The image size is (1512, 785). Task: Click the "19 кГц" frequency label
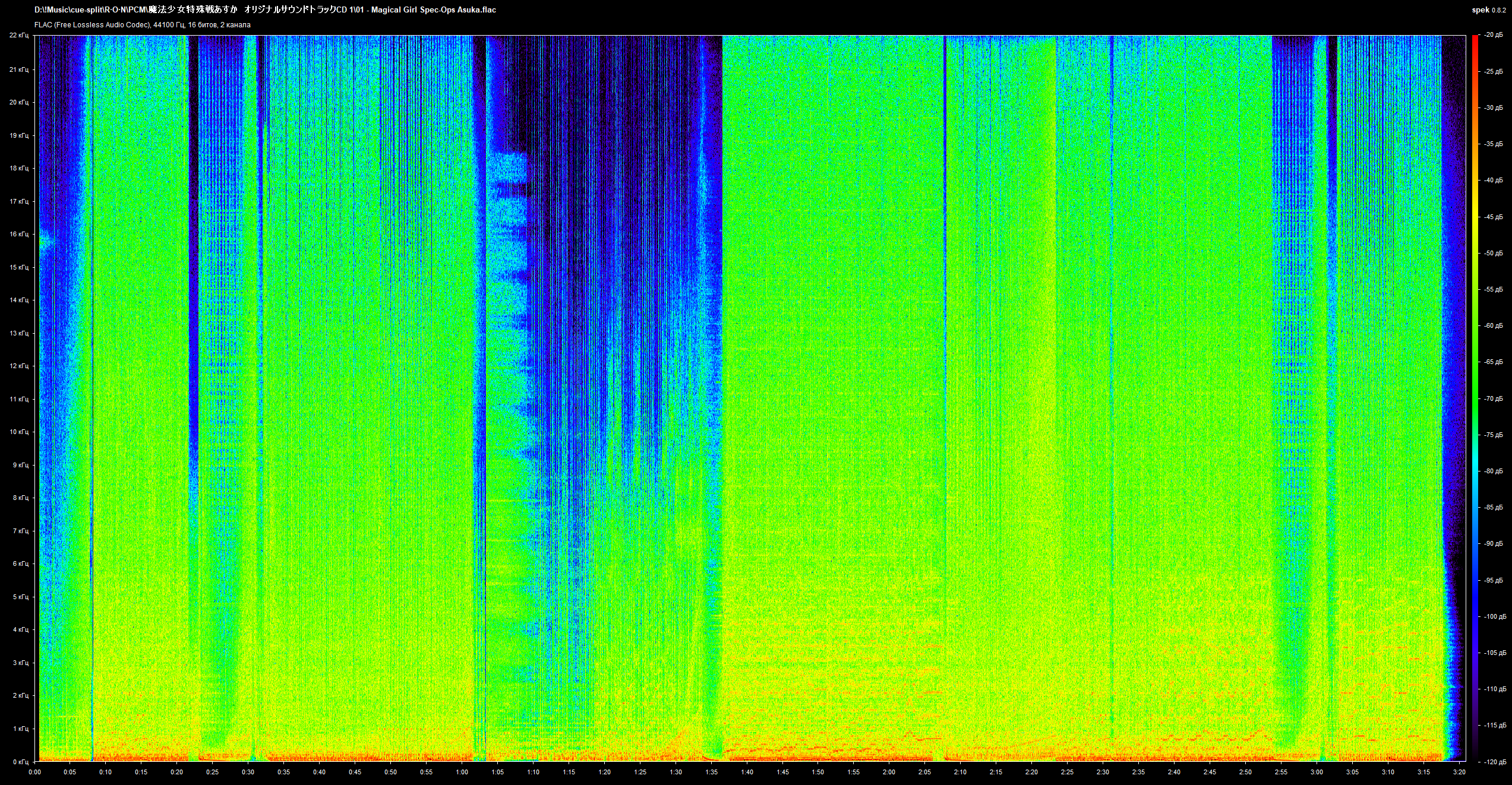point(18,135)
